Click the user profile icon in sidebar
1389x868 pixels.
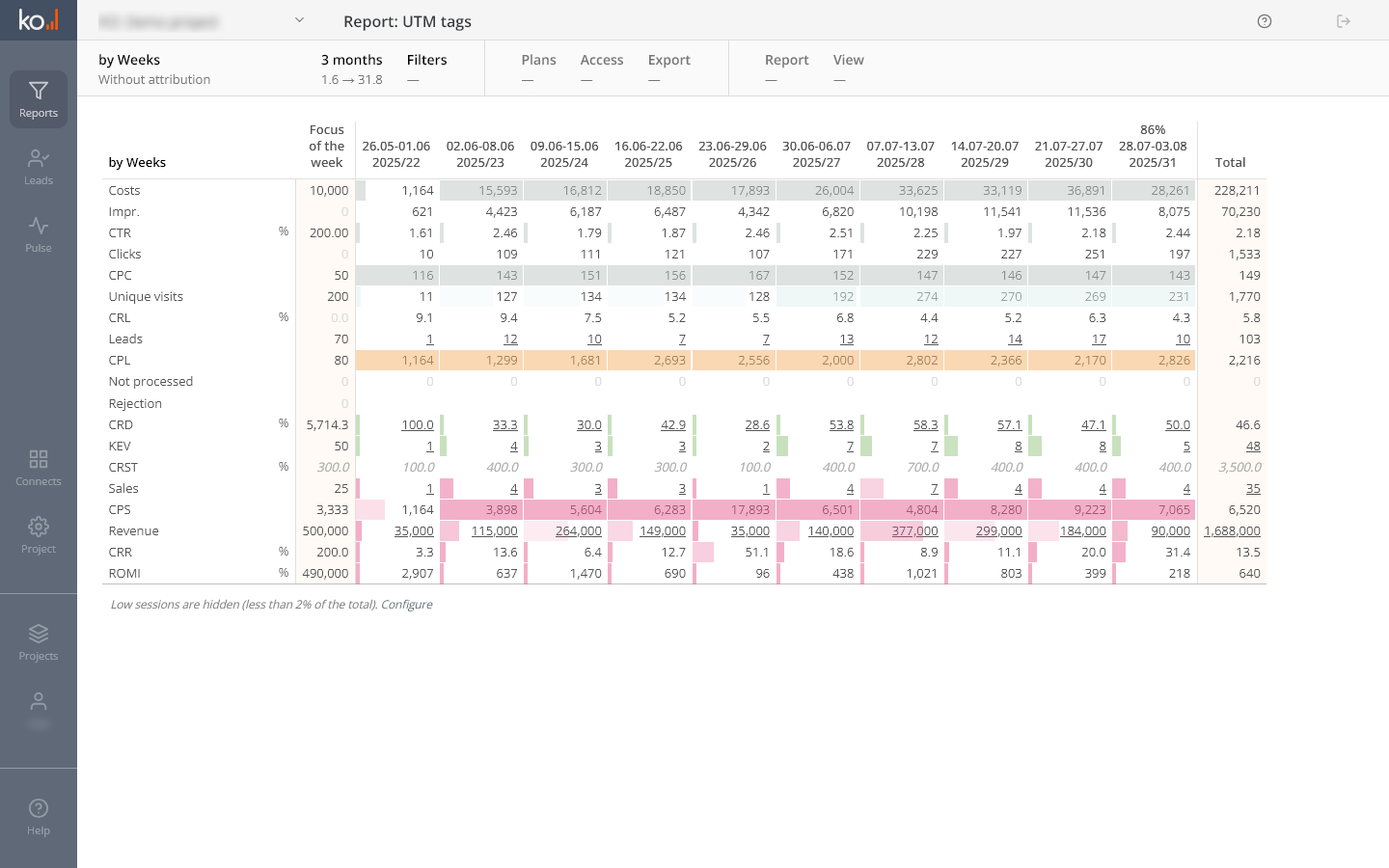39,702
